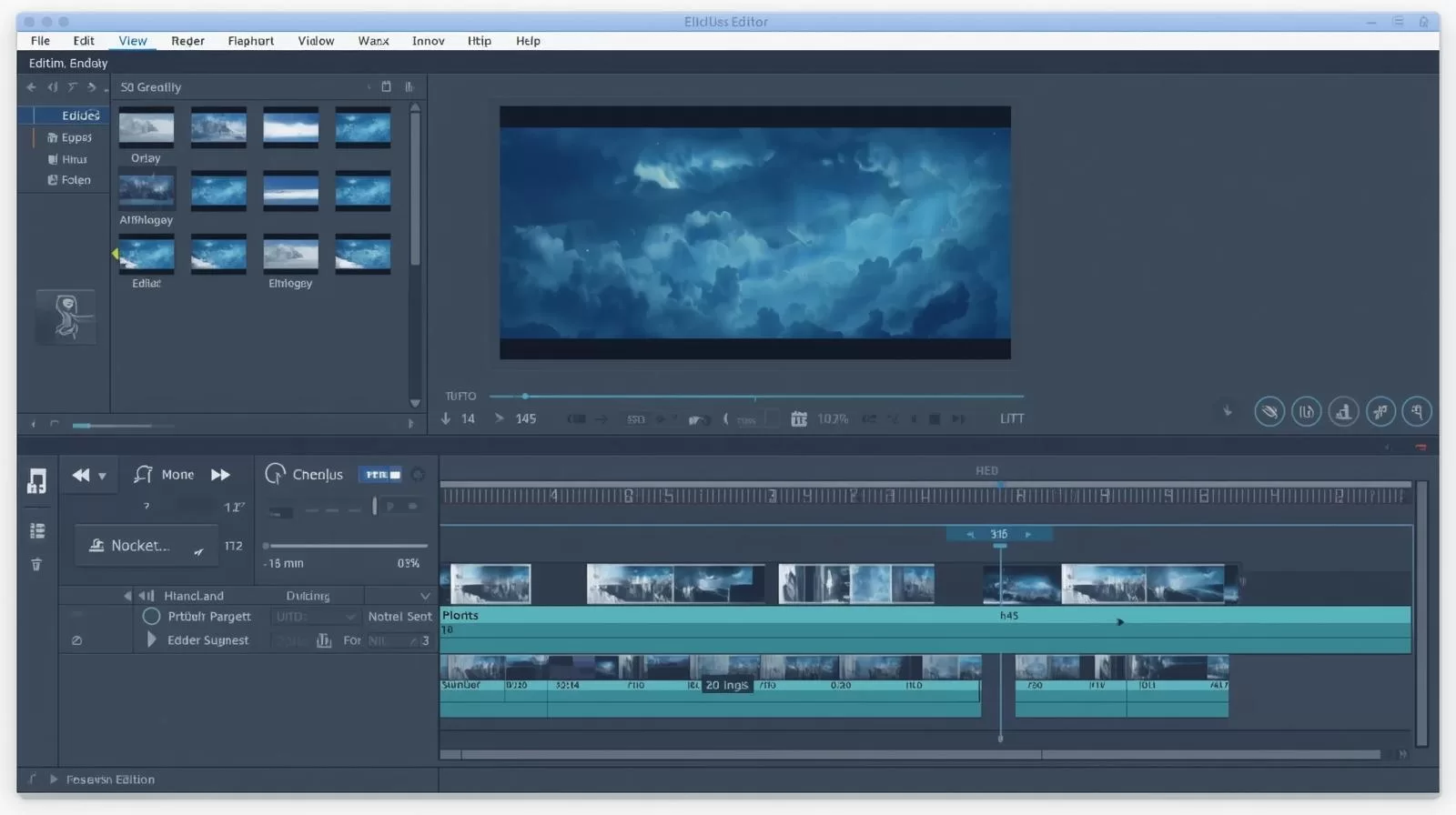Click the calendar icon beside 102%

pyautogui.click(x=799, y=419)
